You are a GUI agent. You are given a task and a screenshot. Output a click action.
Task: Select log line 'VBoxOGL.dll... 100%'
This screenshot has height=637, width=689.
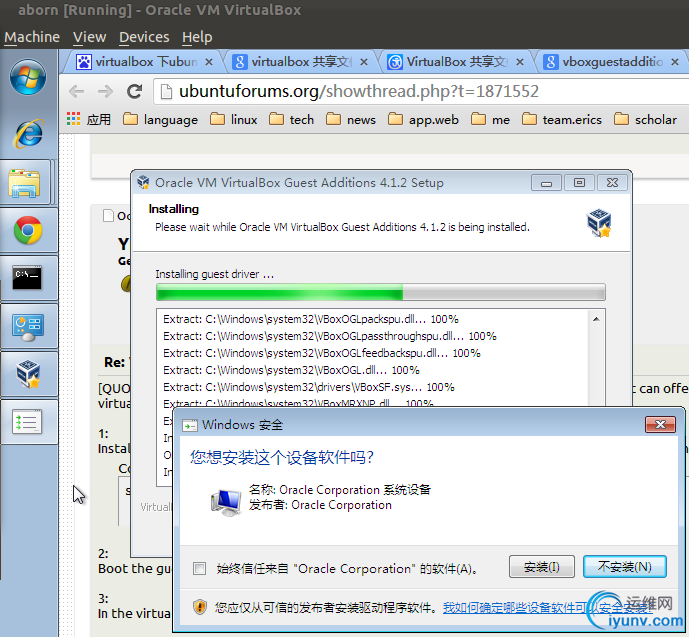[x=291, y=370]
